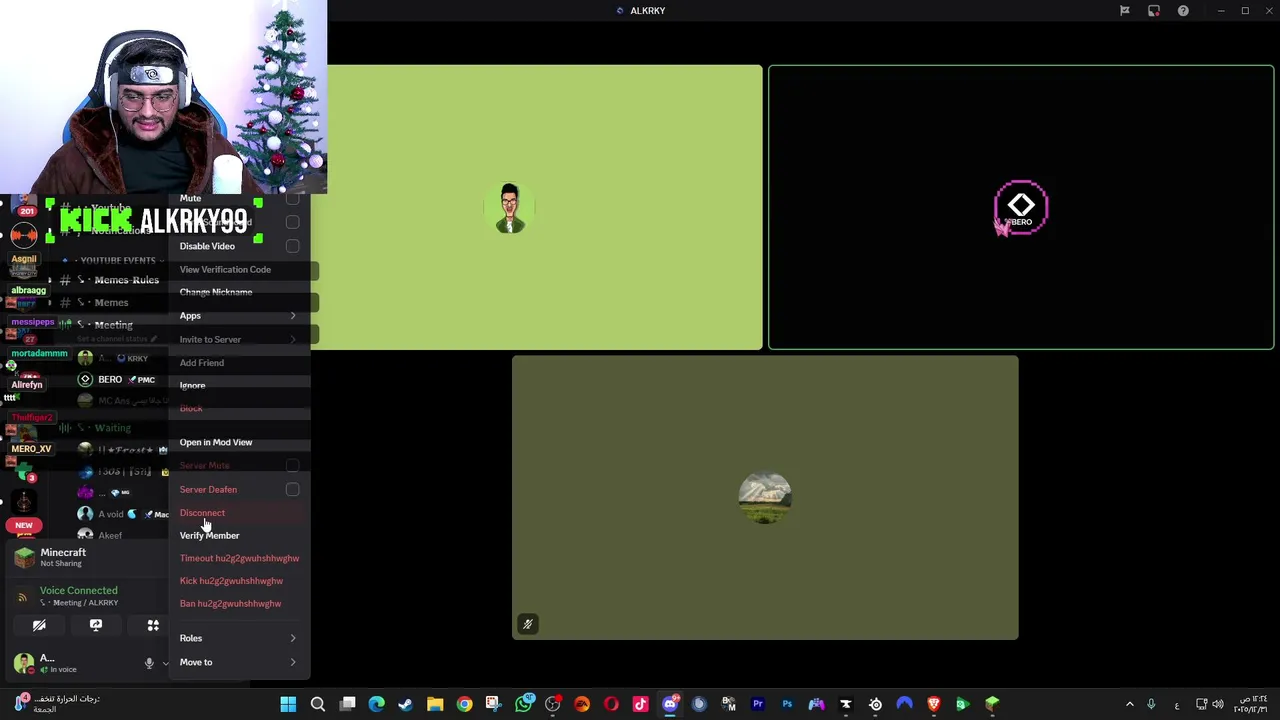Click the Windows Start button
The width and height of the screenshot is (1280, 720).
coord(288,704)
